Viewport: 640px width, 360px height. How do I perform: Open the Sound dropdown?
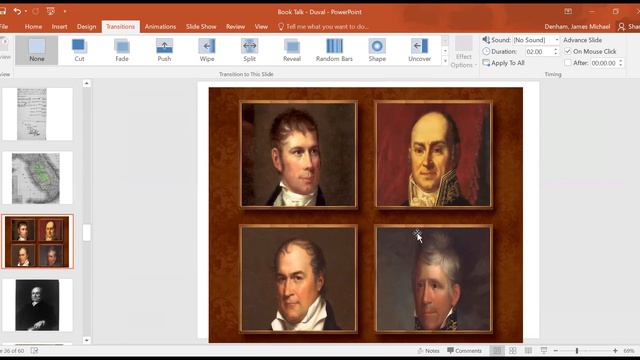coord(557,40)
